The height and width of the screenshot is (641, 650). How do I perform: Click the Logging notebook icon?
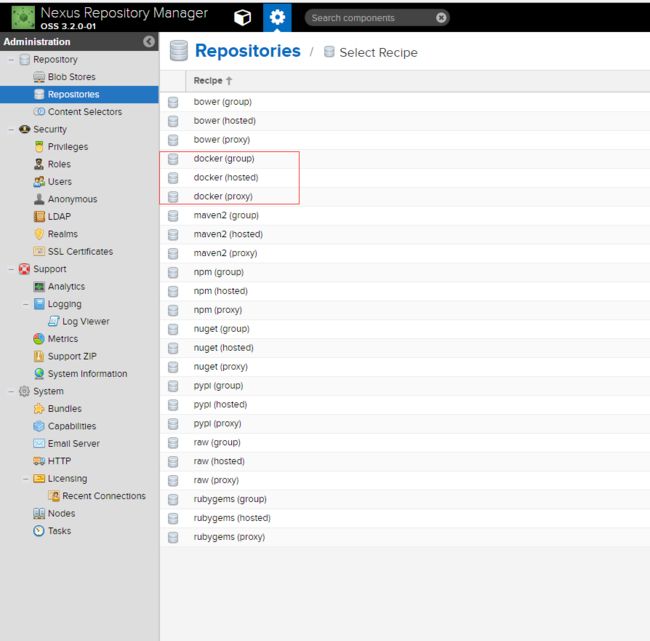coord(39,304)
